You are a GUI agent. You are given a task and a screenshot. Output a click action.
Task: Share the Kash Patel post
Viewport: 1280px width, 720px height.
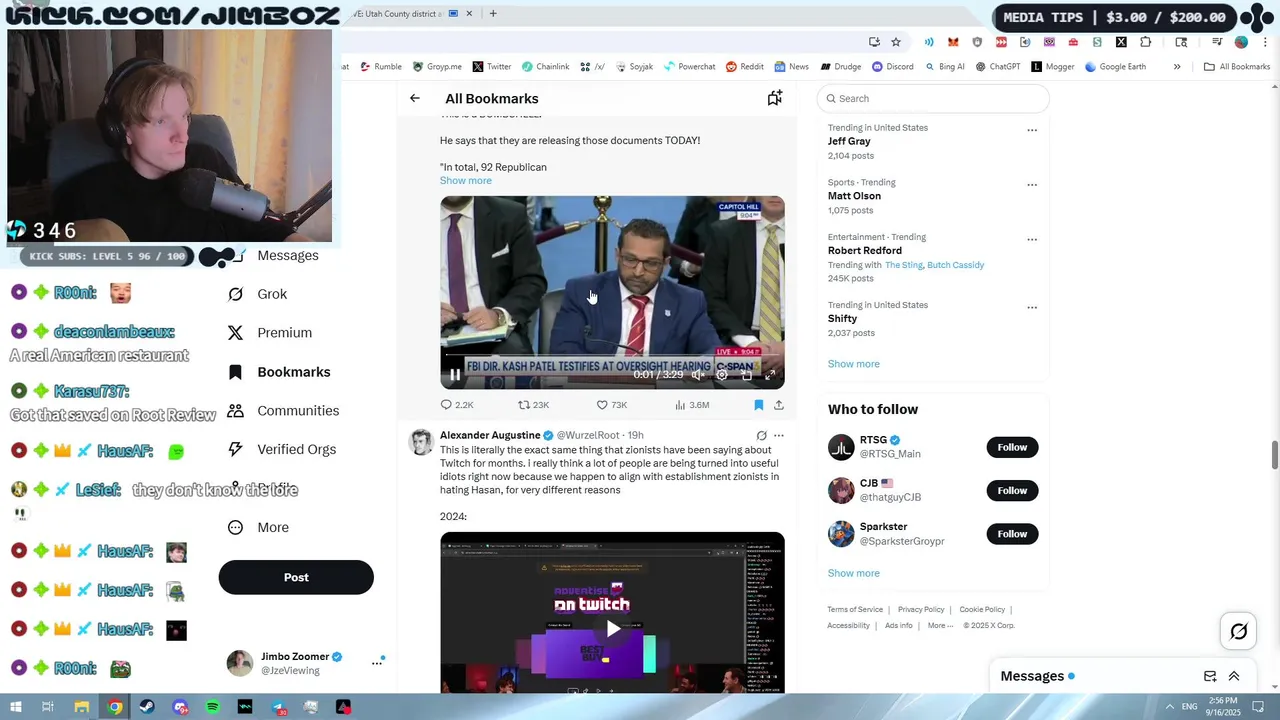coord(779,405)
